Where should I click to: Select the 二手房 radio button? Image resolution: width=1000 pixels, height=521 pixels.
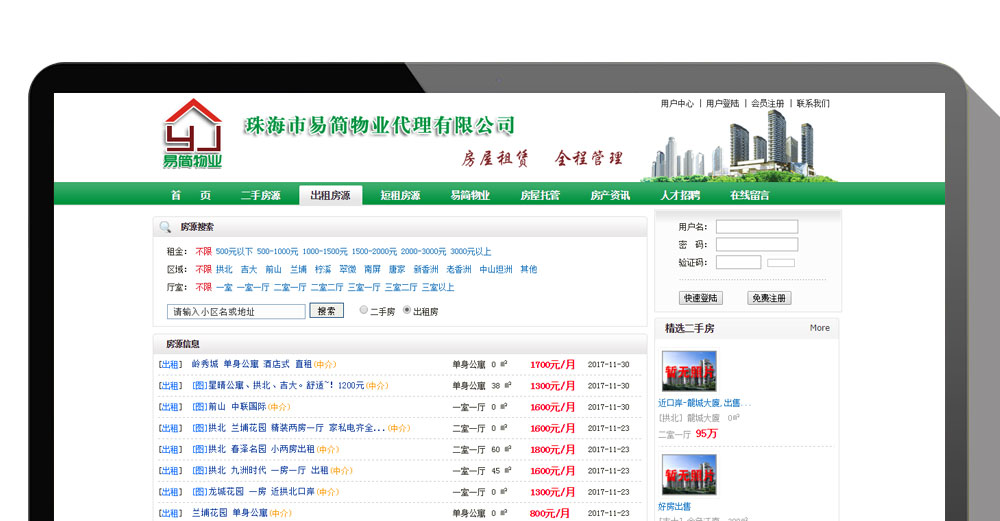[364, 311]
